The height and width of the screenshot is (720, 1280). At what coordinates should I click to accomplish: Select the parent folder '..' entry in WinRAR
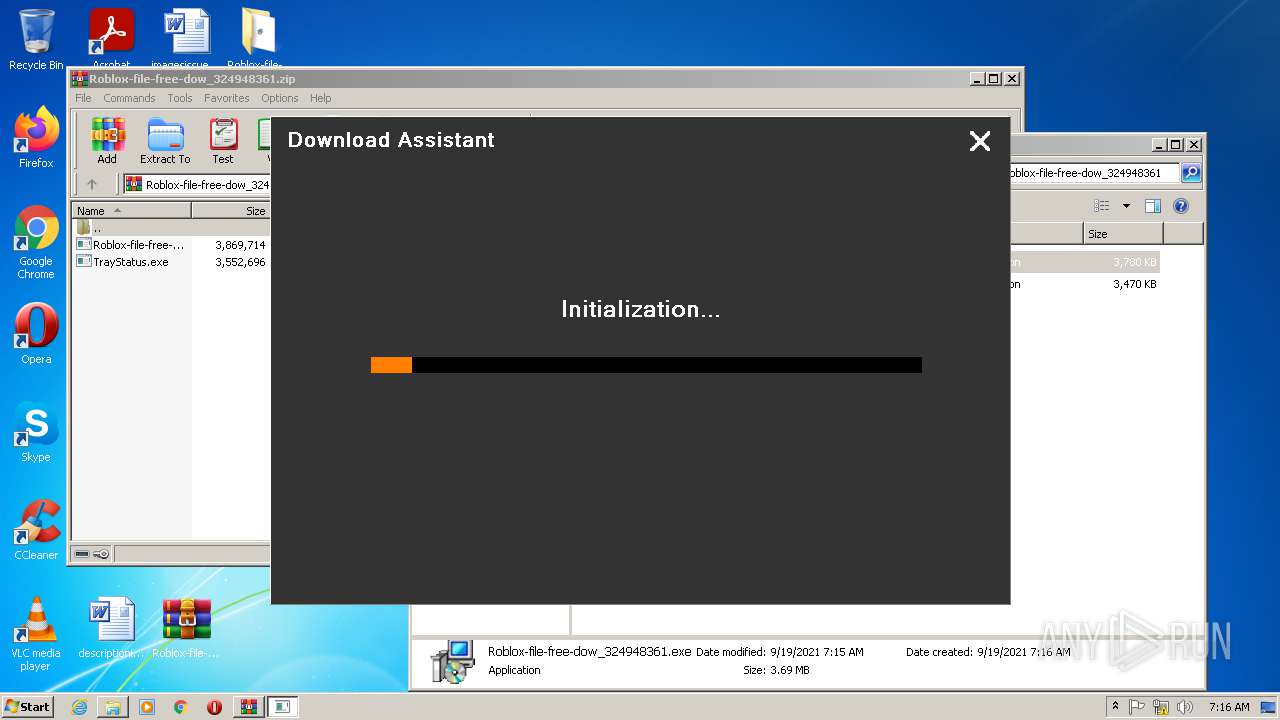tap(171, 228)
